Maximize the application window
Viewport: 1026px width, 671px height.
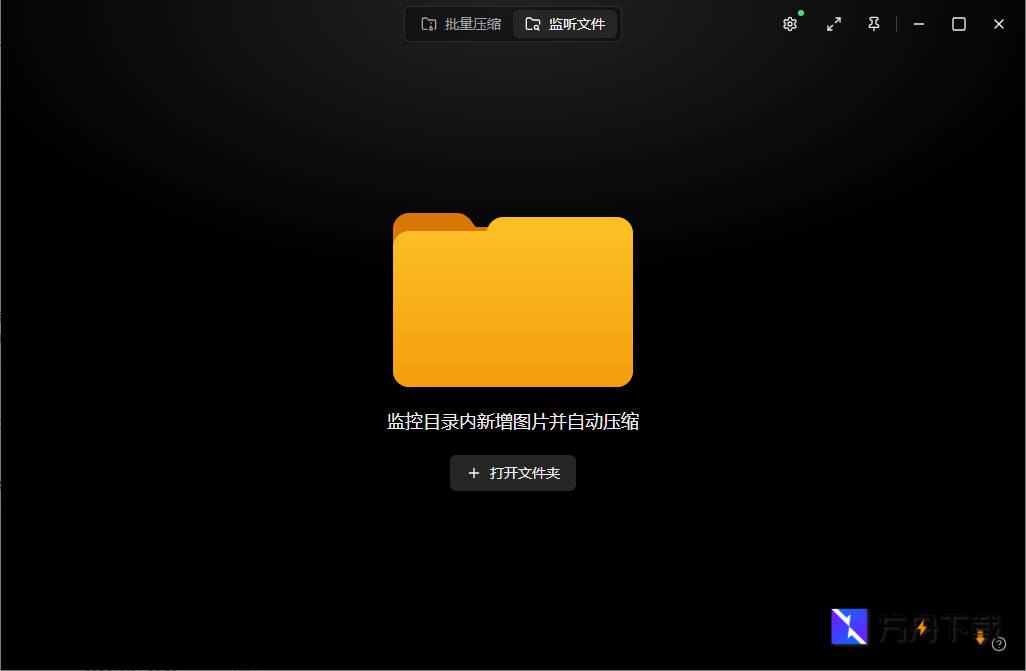click(958, 23)
